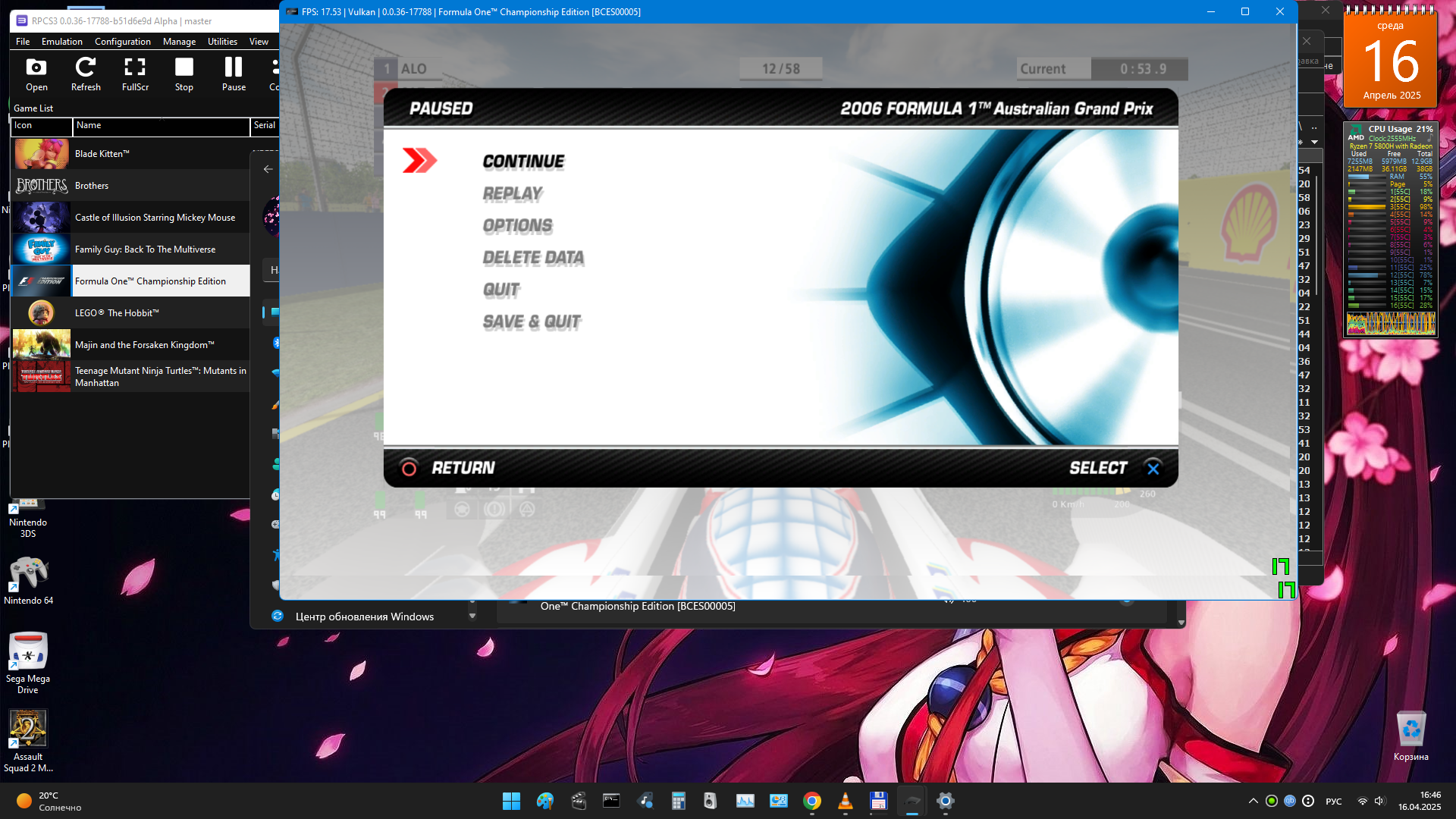Select Formula One Championship Edition row
The height and width of the screenshot is (819, 1456).
(130, 281)
